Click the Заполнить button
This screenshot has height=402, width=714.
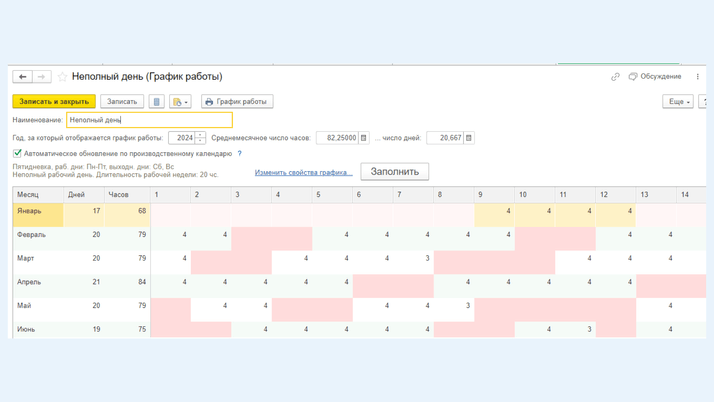[394, 172]
